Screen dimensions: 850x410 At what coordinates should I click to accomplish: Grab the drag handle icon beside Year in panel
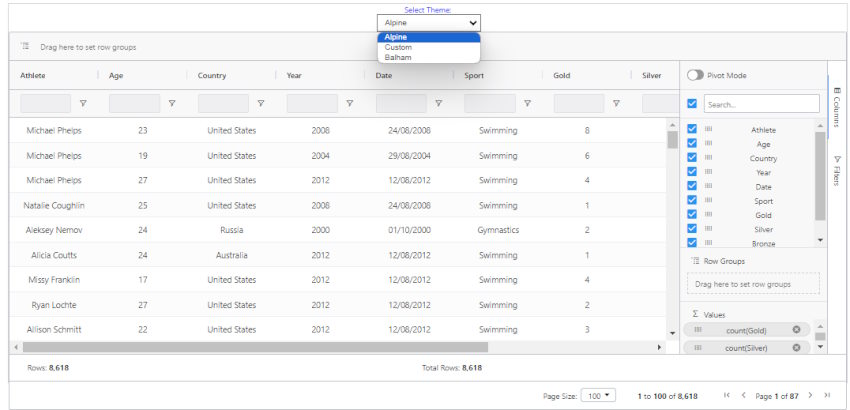click(x=708, y=171)
